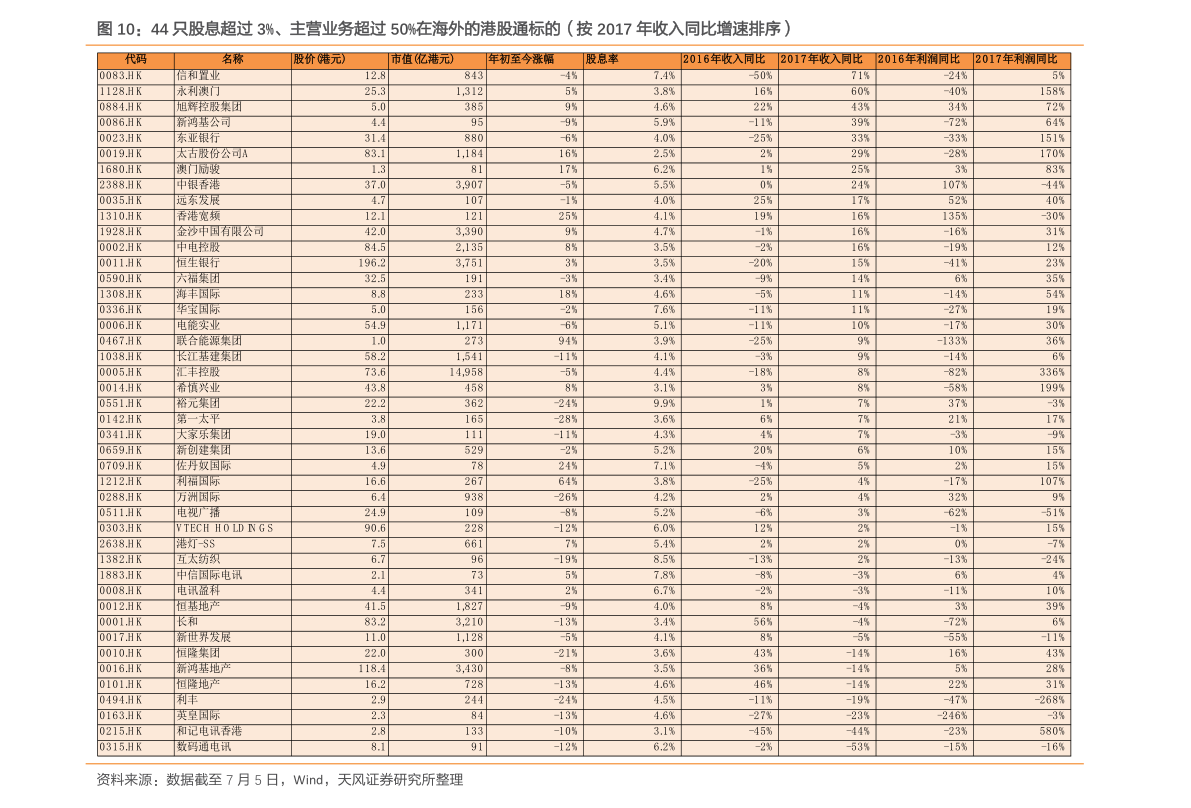This screenshot has height=808, width=1191.
Task: Select the stock code 0590.HK
Action: (x=121, y=279)
